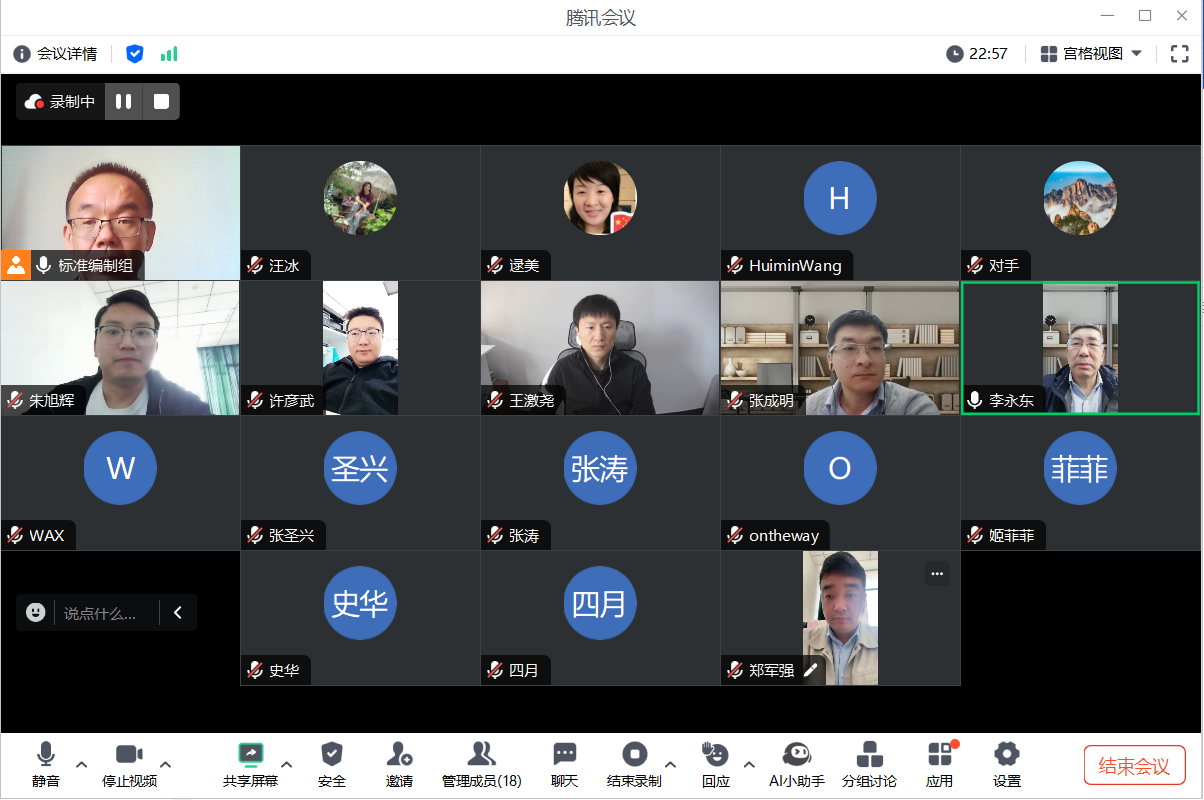Open 设置 settings gear
Viewport: 1204px width, 800px height.
[x=1006, y=764]
